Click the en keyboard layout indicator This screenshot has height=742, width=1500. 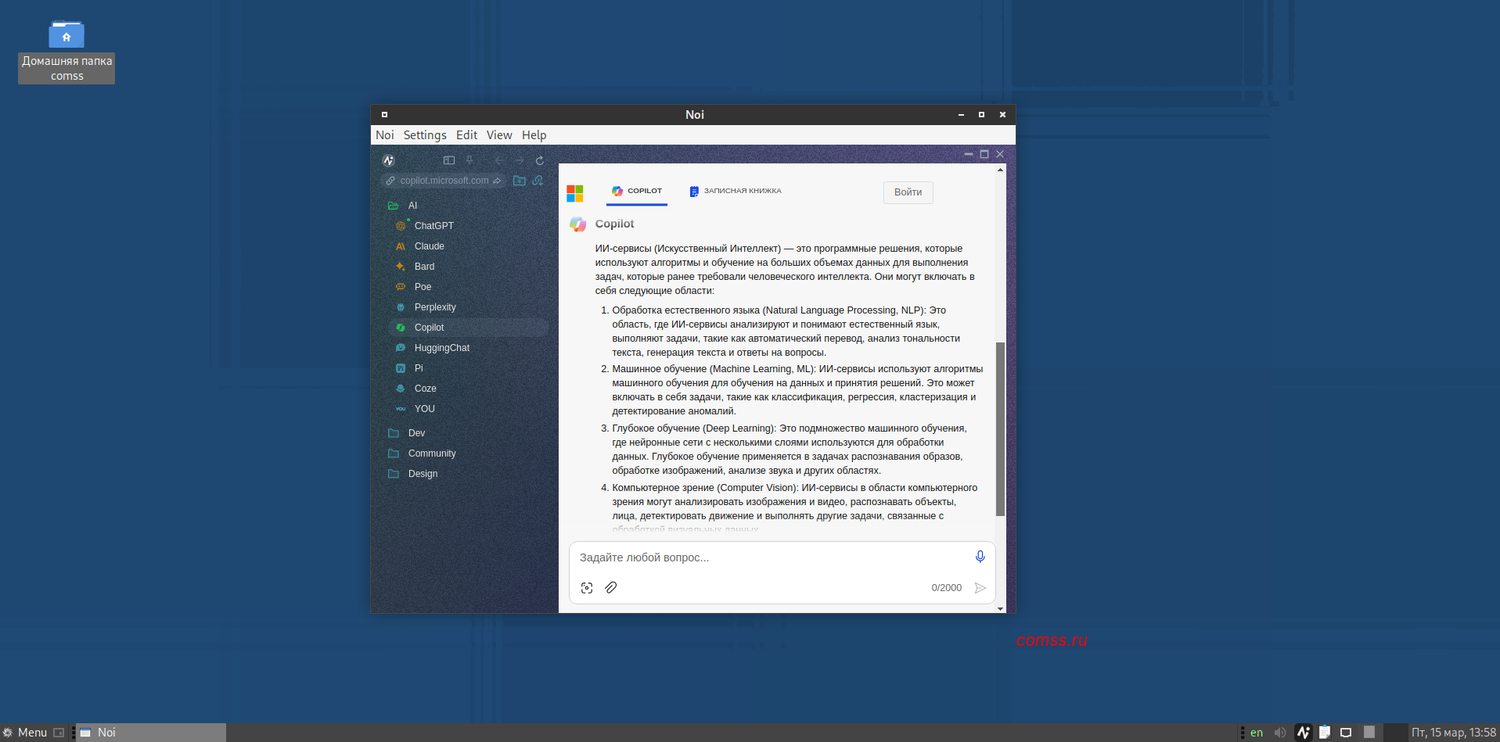tap(1256, 733)
